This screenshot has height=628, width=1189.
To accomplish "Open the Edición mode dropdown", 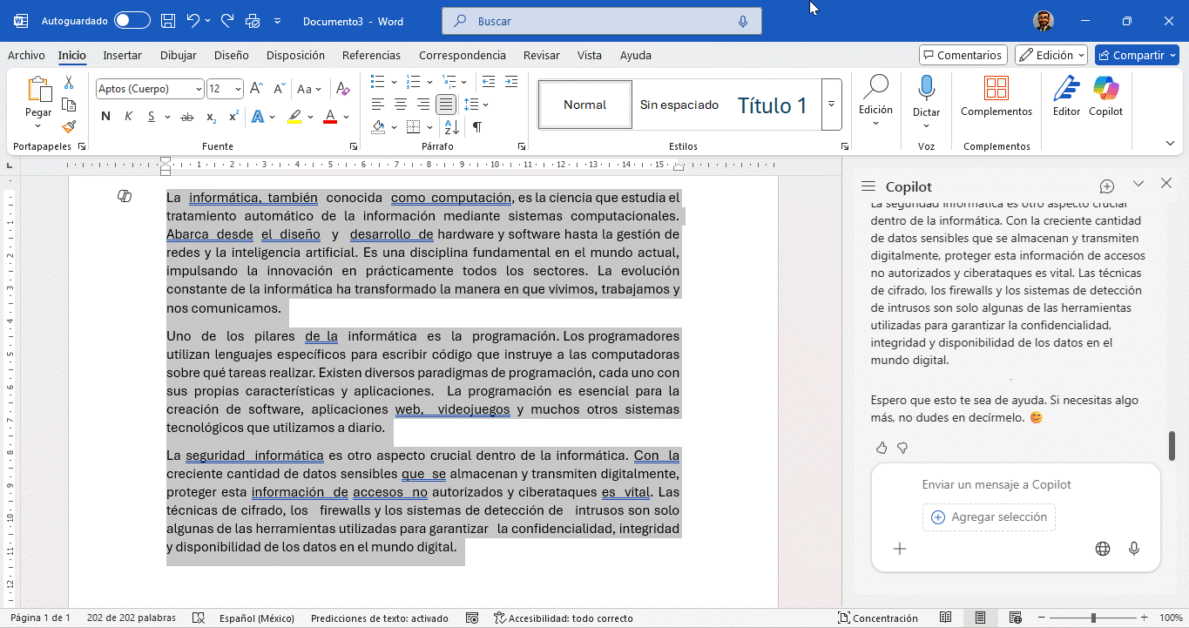I will tap(1051, 55).
